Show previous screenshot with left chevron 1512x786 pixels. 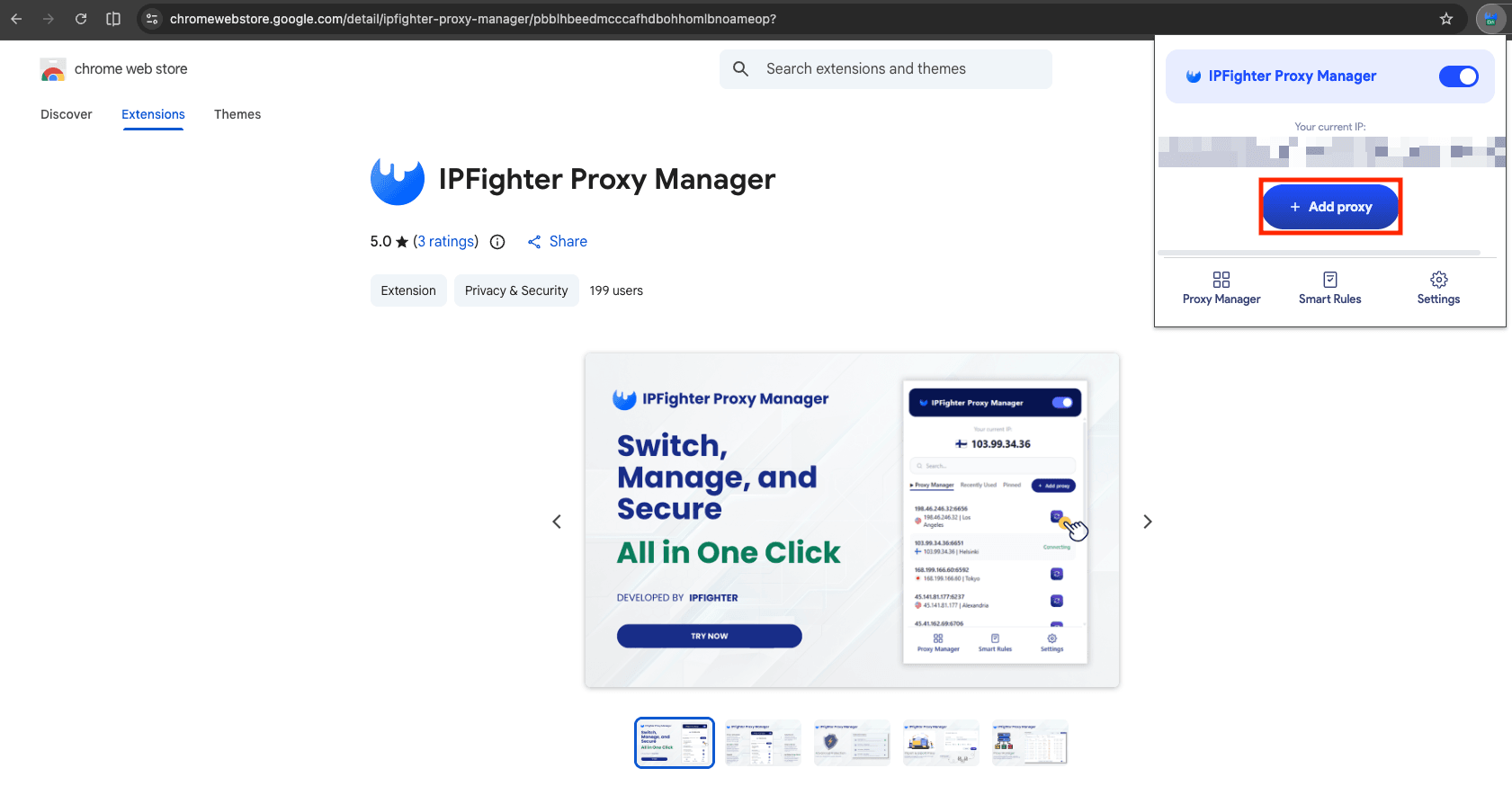point(557,522)
